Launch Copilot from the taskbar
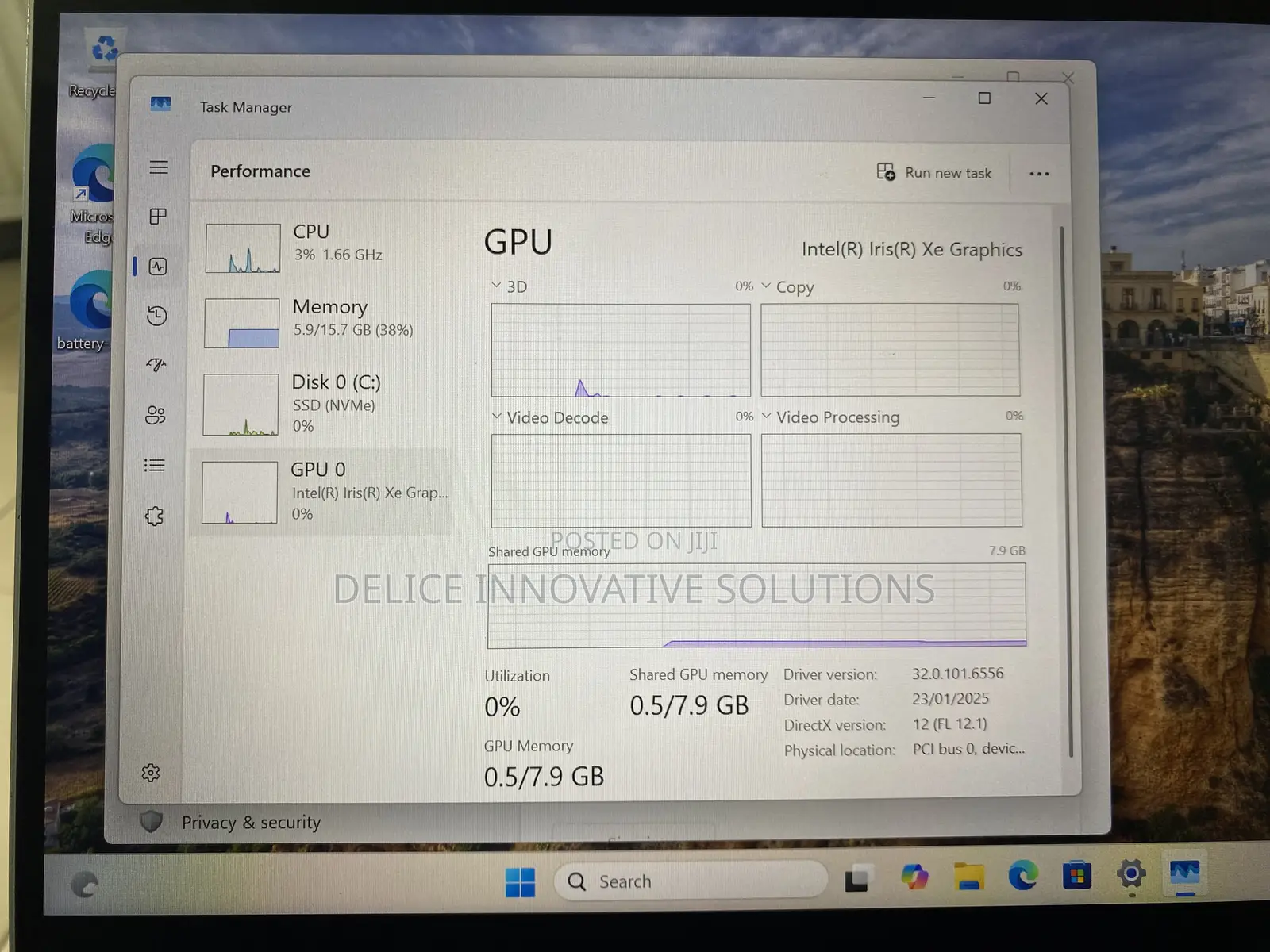This screenshot has width=1270, height=952. pos(914,877)
